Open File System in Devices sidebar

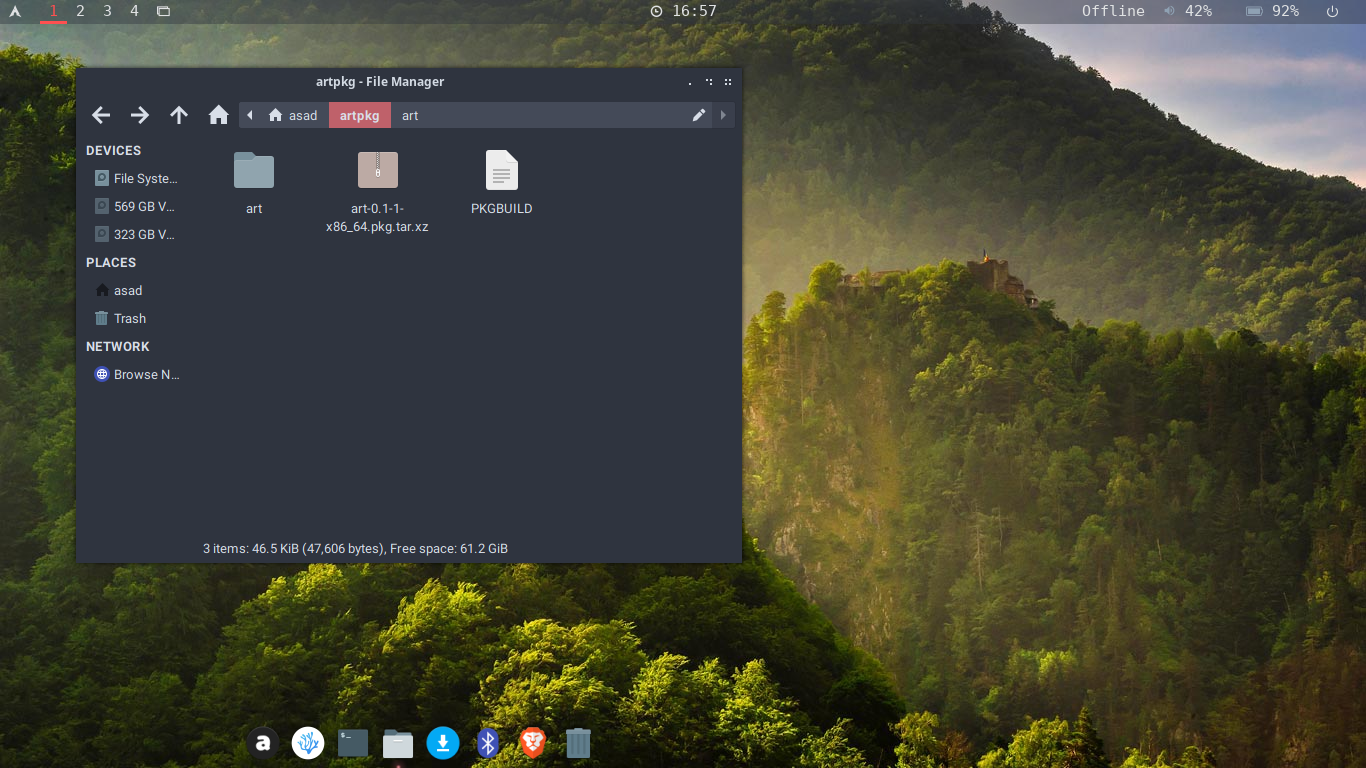tap(136, 178)
